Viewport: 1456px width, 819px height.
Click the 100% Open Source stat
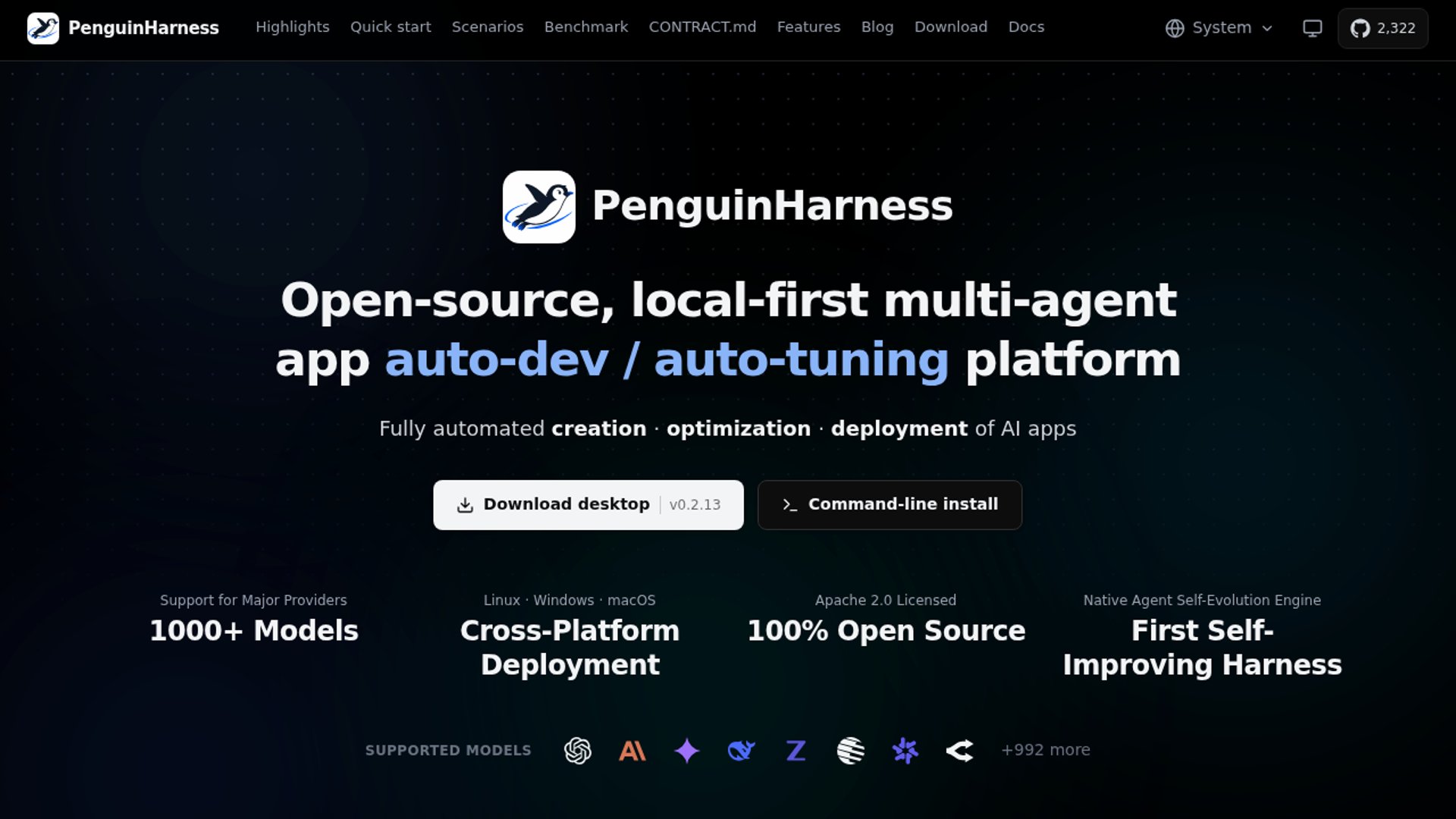coord(886,631)
